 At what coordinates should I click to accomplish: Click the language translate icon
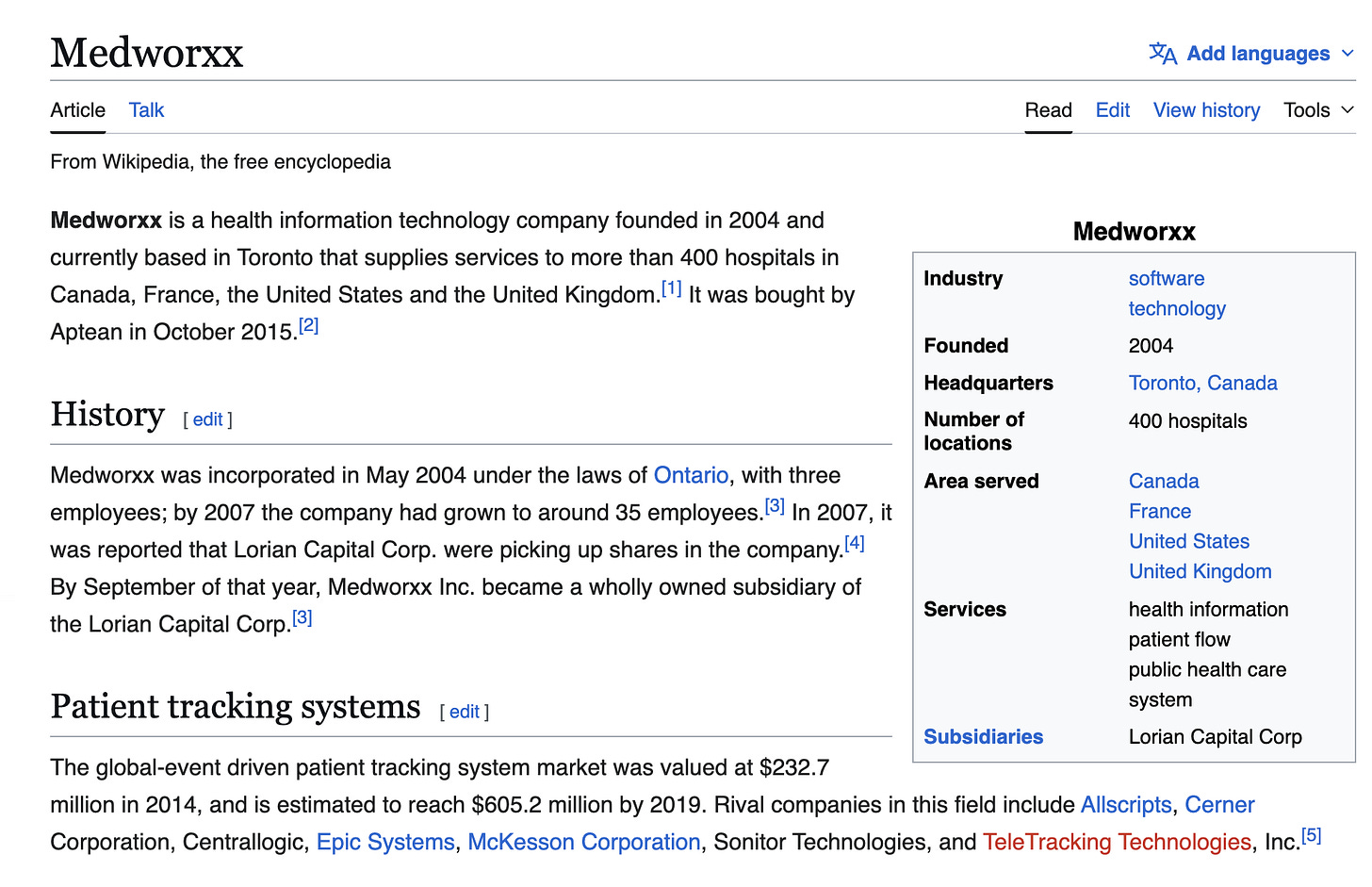(x=1163, y=54)
